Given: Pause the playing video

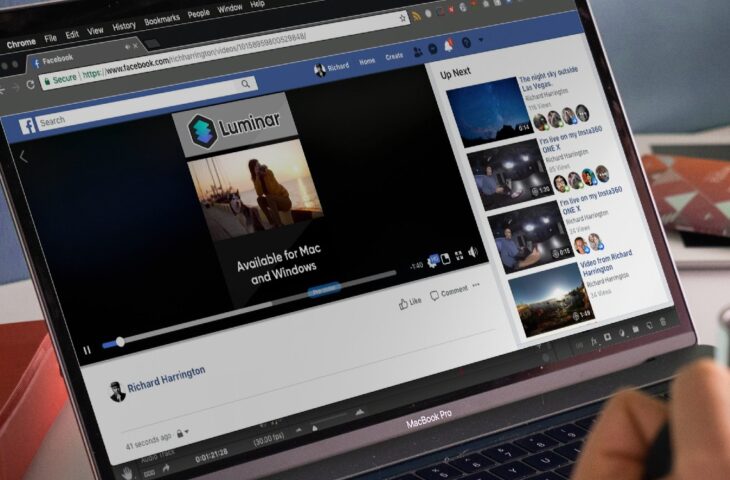Looking at the screenshot, I should pos(87,350).
